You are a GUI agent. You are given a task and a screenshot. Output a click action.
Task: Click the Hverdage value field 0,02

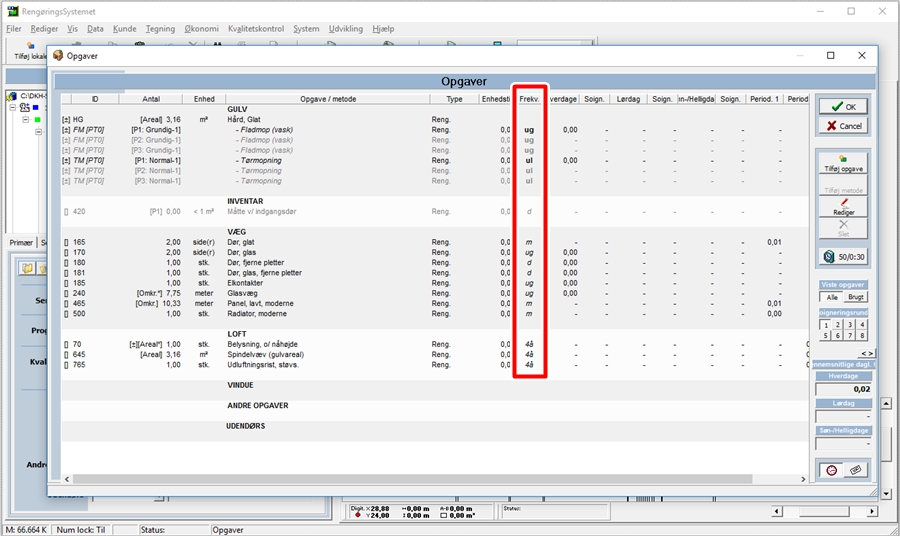pos(843,389)
